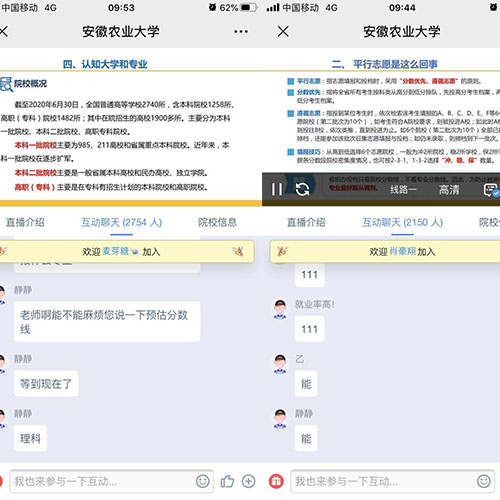Click 麦芽糖 username in welcome banner
The image size is (500, 500).
(115, 251)
